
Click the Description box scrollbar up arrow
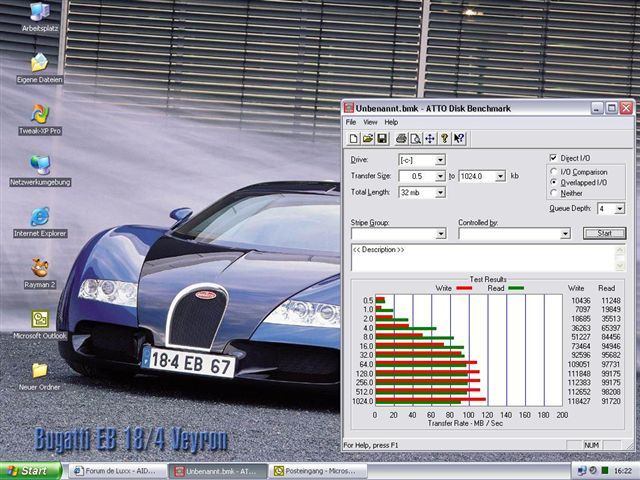coord(620,249)
